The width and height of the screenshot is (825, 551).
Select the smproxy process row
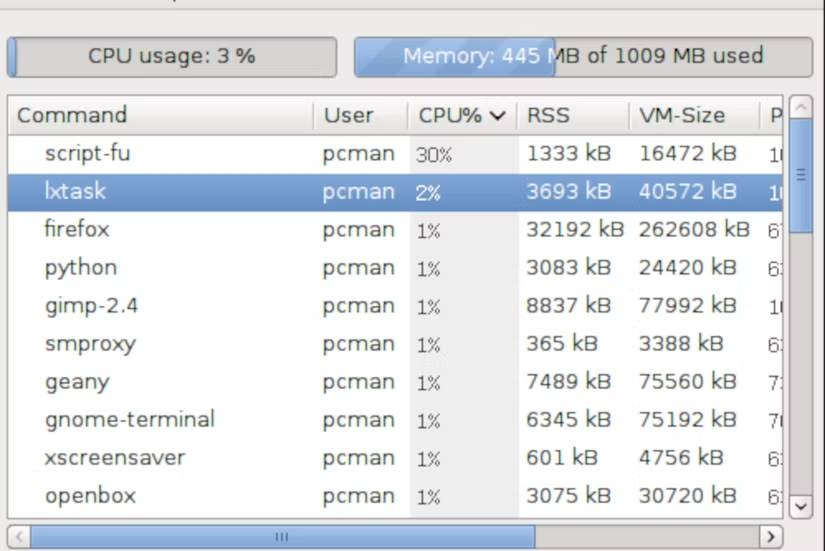coord(395,344)
